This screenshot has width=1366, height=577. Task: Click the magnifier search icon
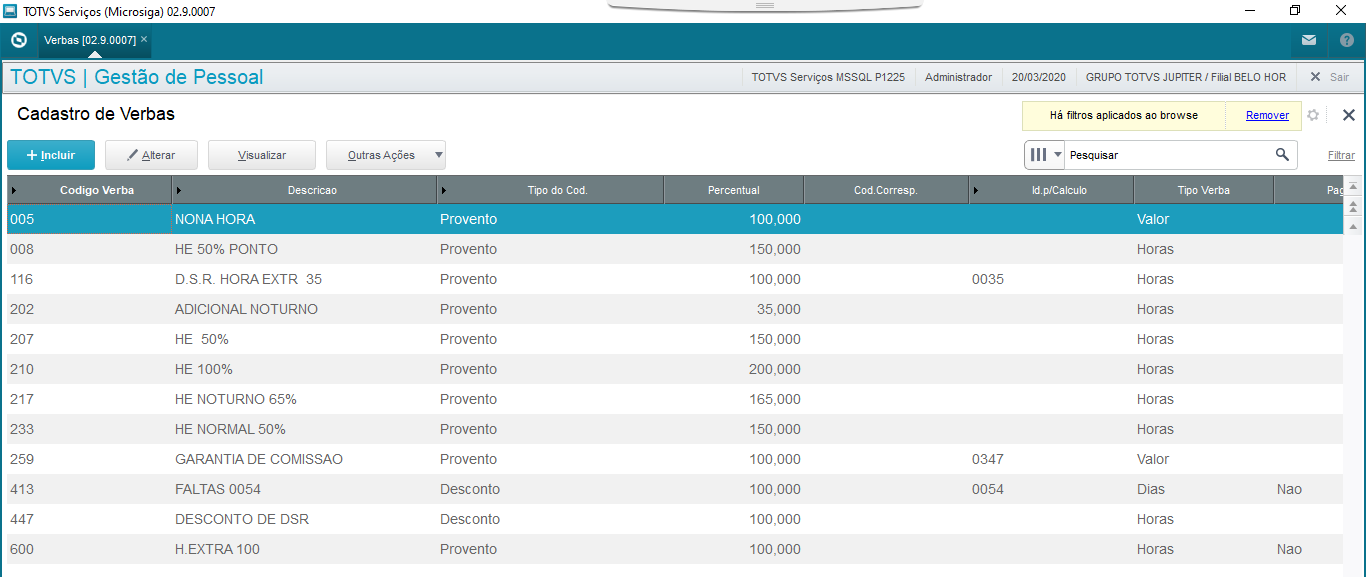1282,155
